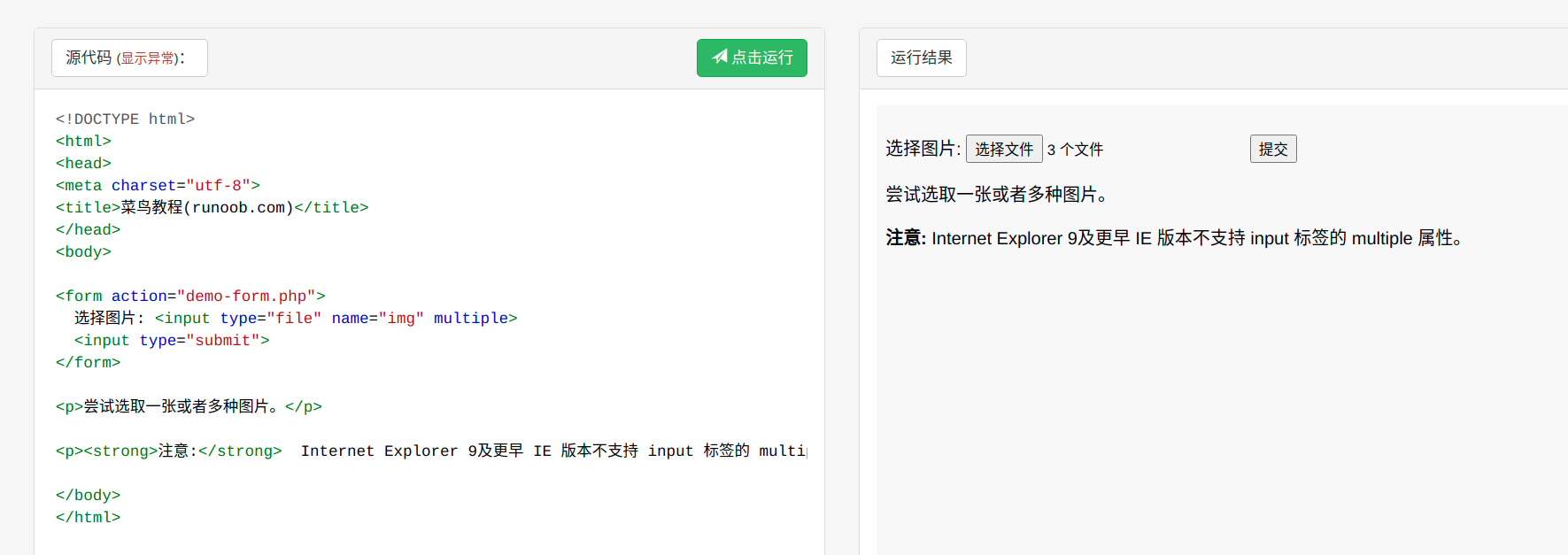This screenshot has height=555, width=1568.
Task: Click the 3 个文件 file count label
Action: click(1075, 150)
